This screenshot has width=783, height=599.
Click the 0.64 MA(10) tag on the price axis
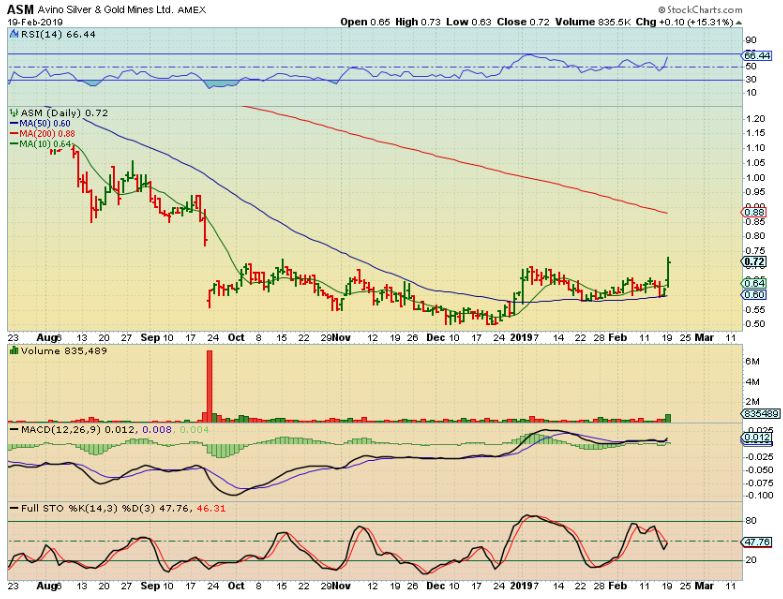pos(755,284)
